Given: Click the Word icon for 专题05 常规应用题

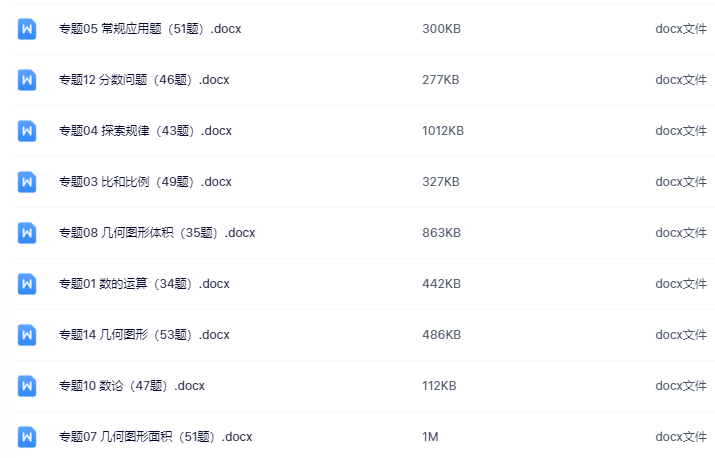Looking at the screenshot, I should pyautogui.click(x=27, y=29).
